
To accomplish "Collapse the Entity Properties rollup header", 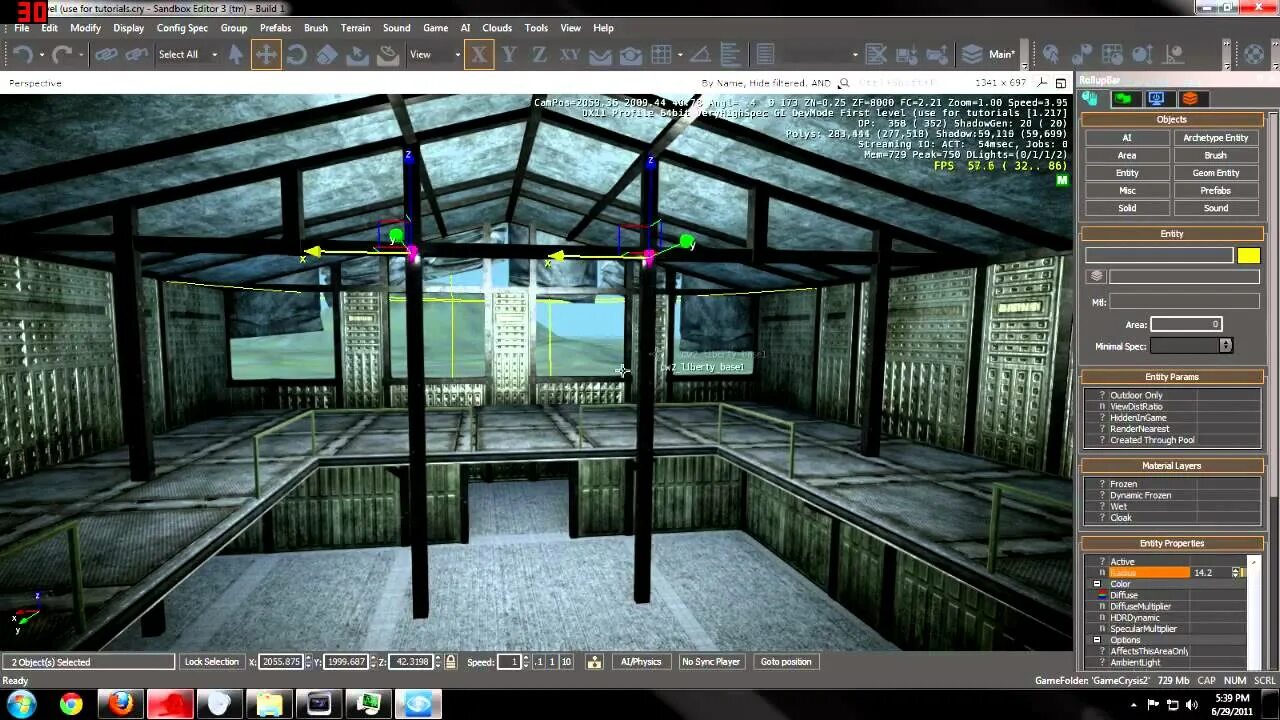I will 1171,543.
